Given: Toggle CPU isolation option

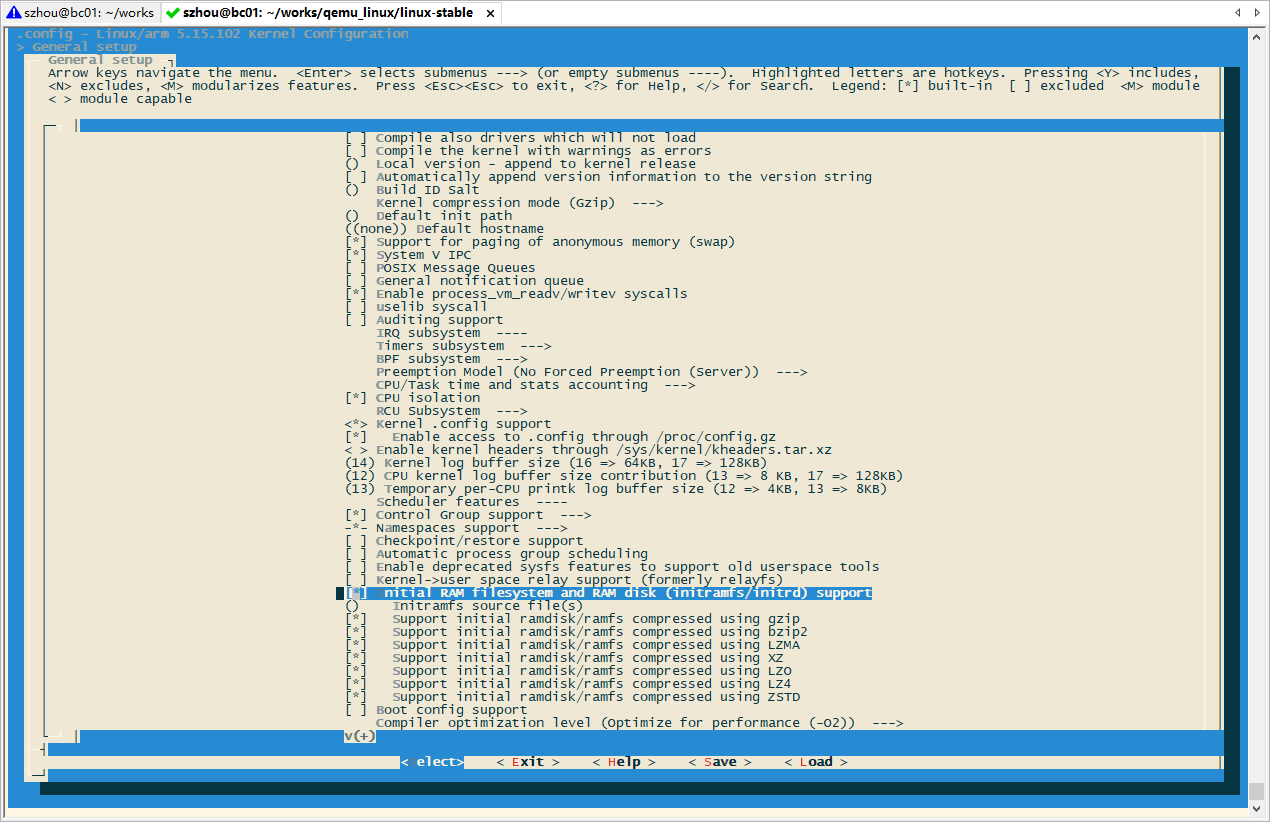Looking at the screenshot, I should click(412, 398).
